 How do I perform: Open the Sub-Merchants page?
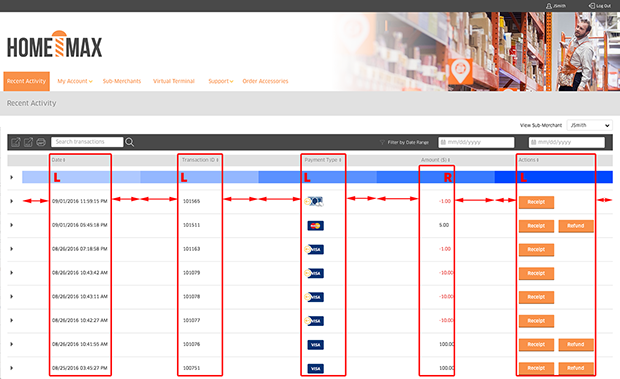coord(122,81)
